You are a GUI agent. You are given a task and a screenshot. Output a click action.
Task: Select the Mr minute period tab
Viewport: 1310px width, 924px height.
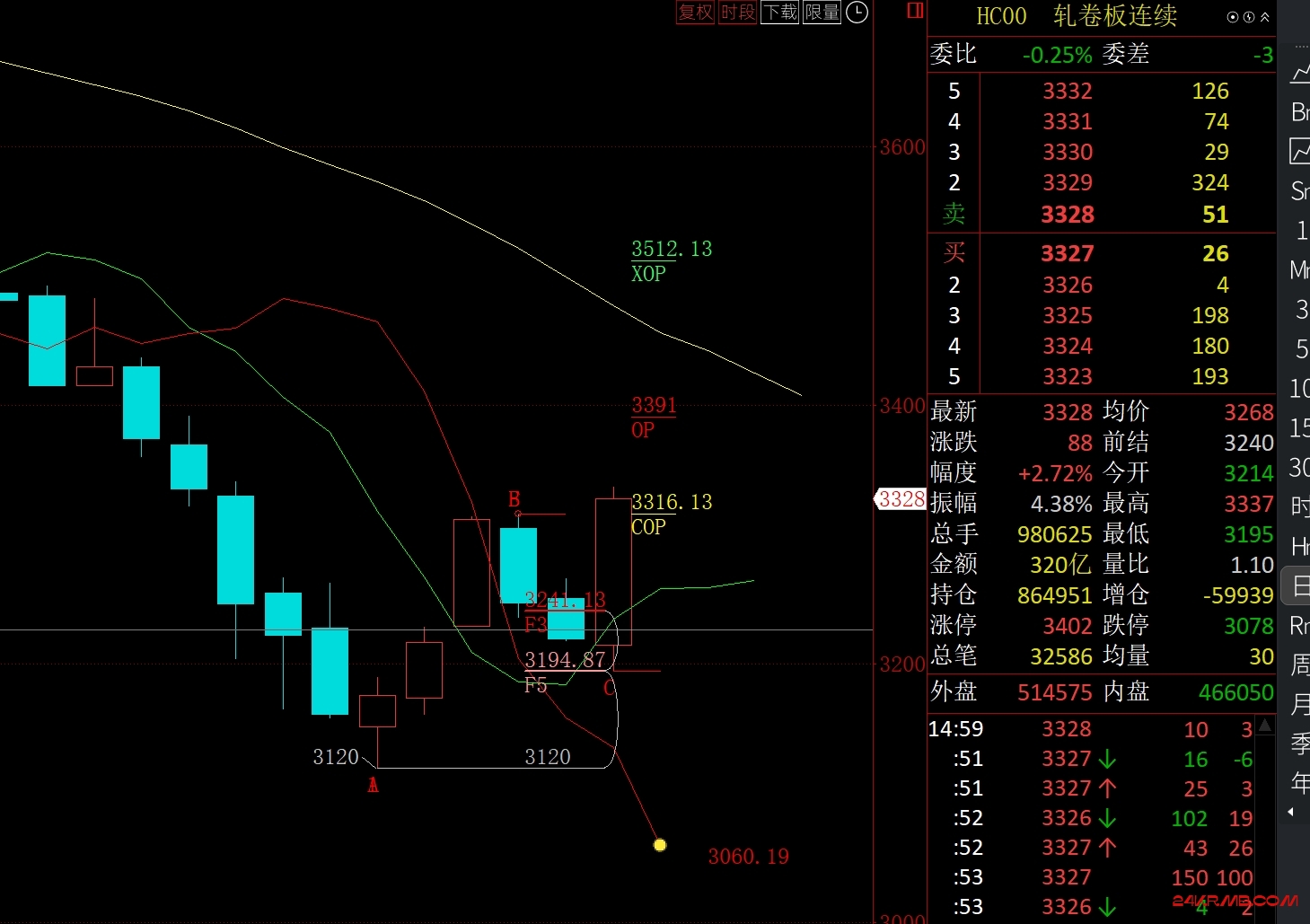1300,269
